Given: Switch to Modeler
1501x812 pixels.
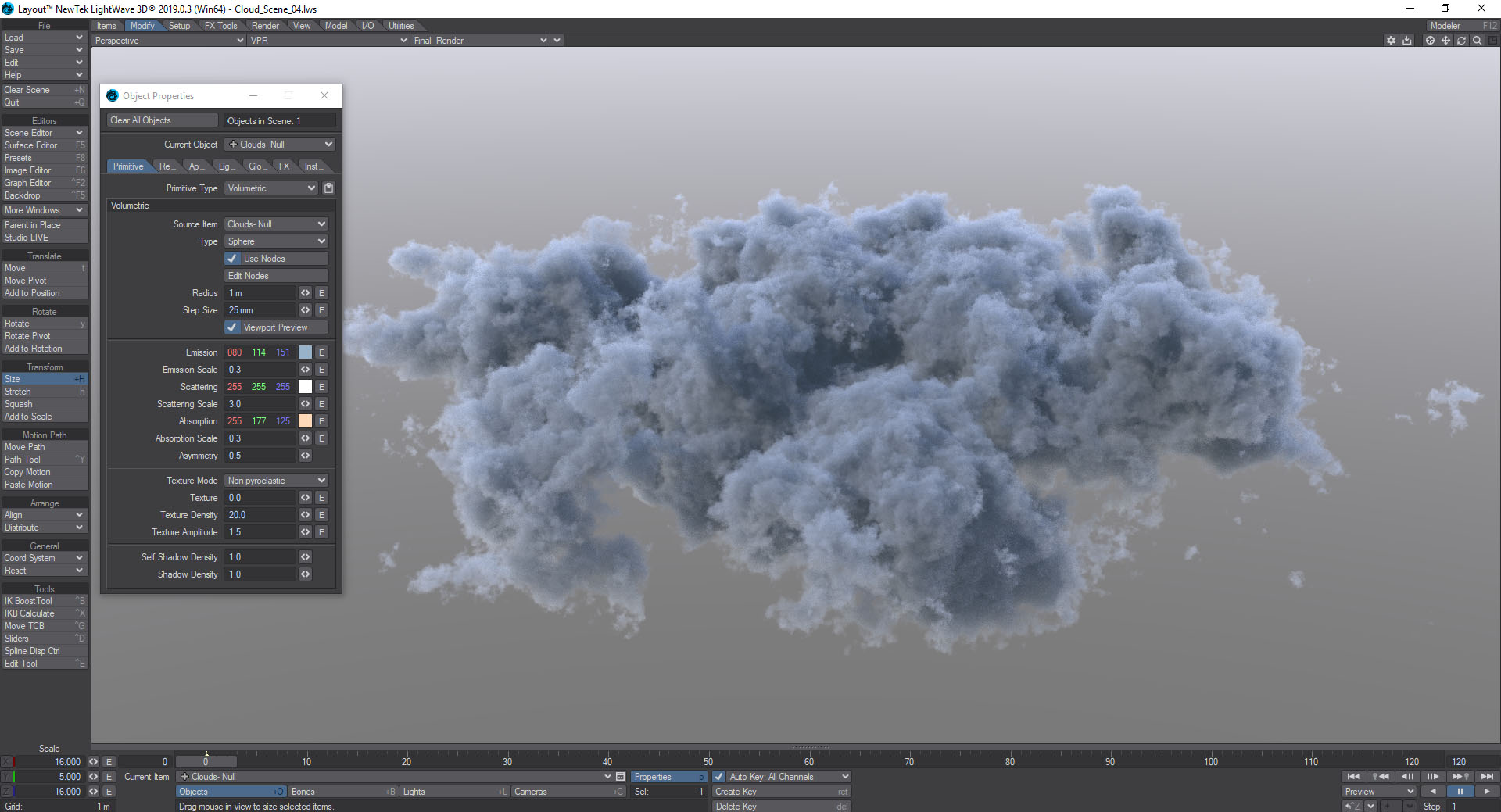Looking at the screenshot, I should click(1461, 26).
